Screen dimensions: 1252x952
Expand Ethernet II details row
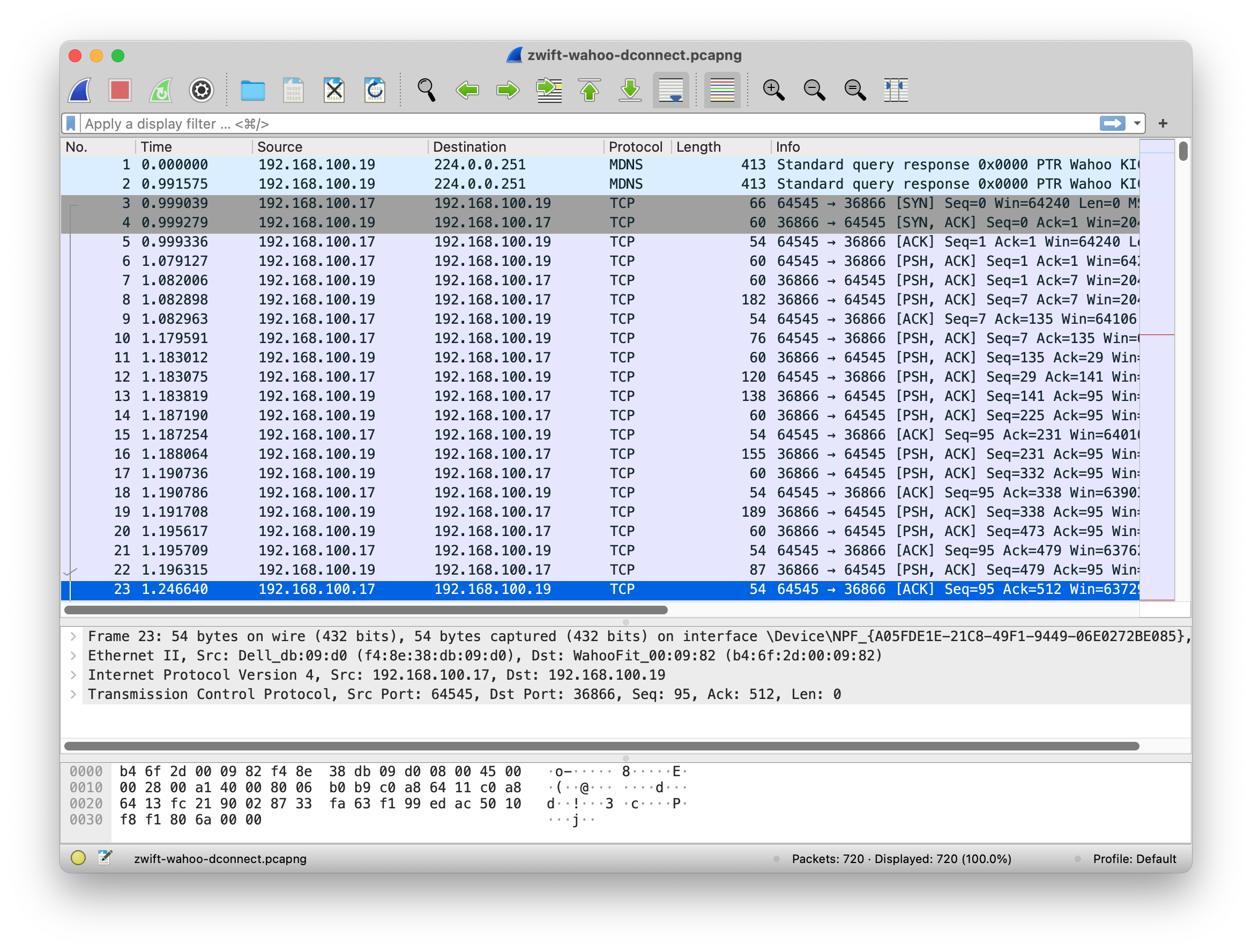click(73, 656)
